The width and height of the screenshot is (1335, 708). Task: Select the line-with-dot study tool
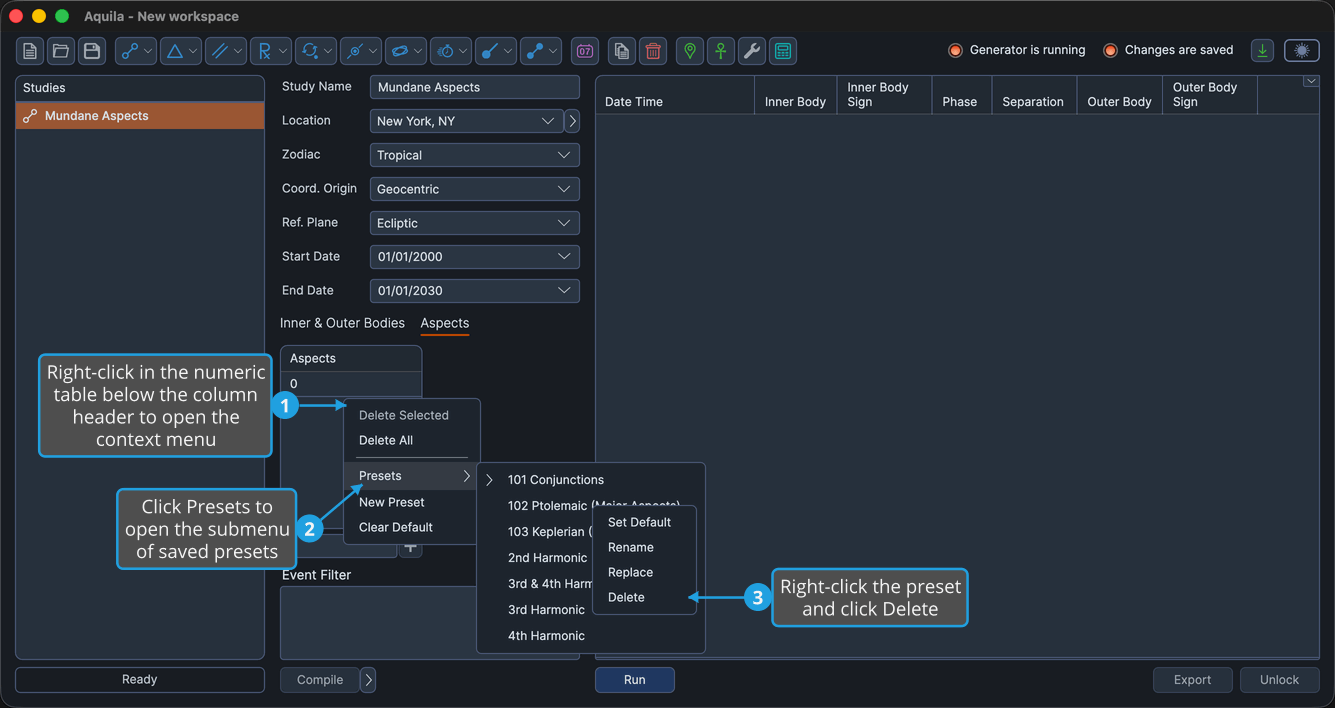[x=496, y=51]
